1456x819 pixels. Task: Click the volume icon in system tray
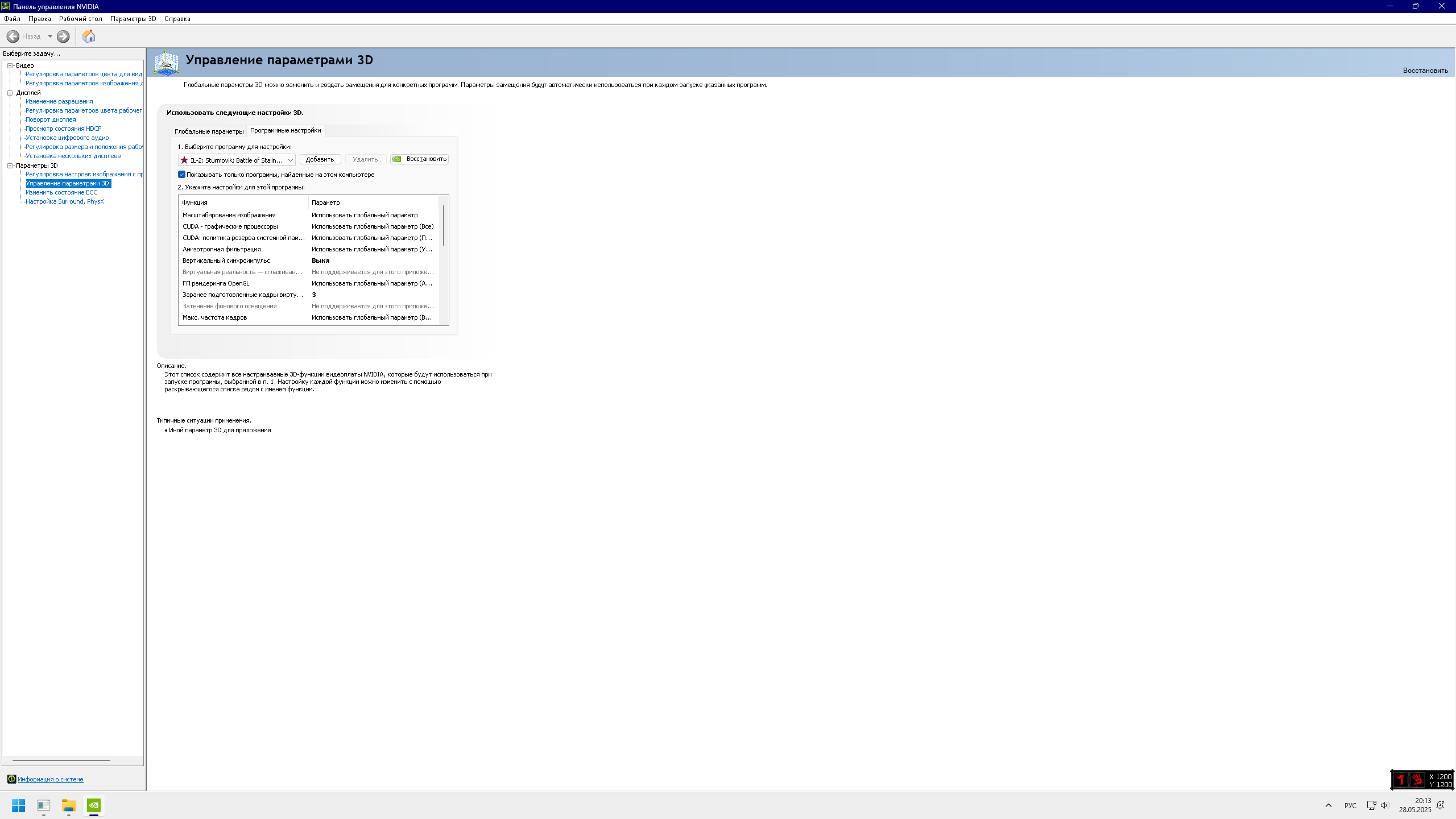tap(1384, 805)
